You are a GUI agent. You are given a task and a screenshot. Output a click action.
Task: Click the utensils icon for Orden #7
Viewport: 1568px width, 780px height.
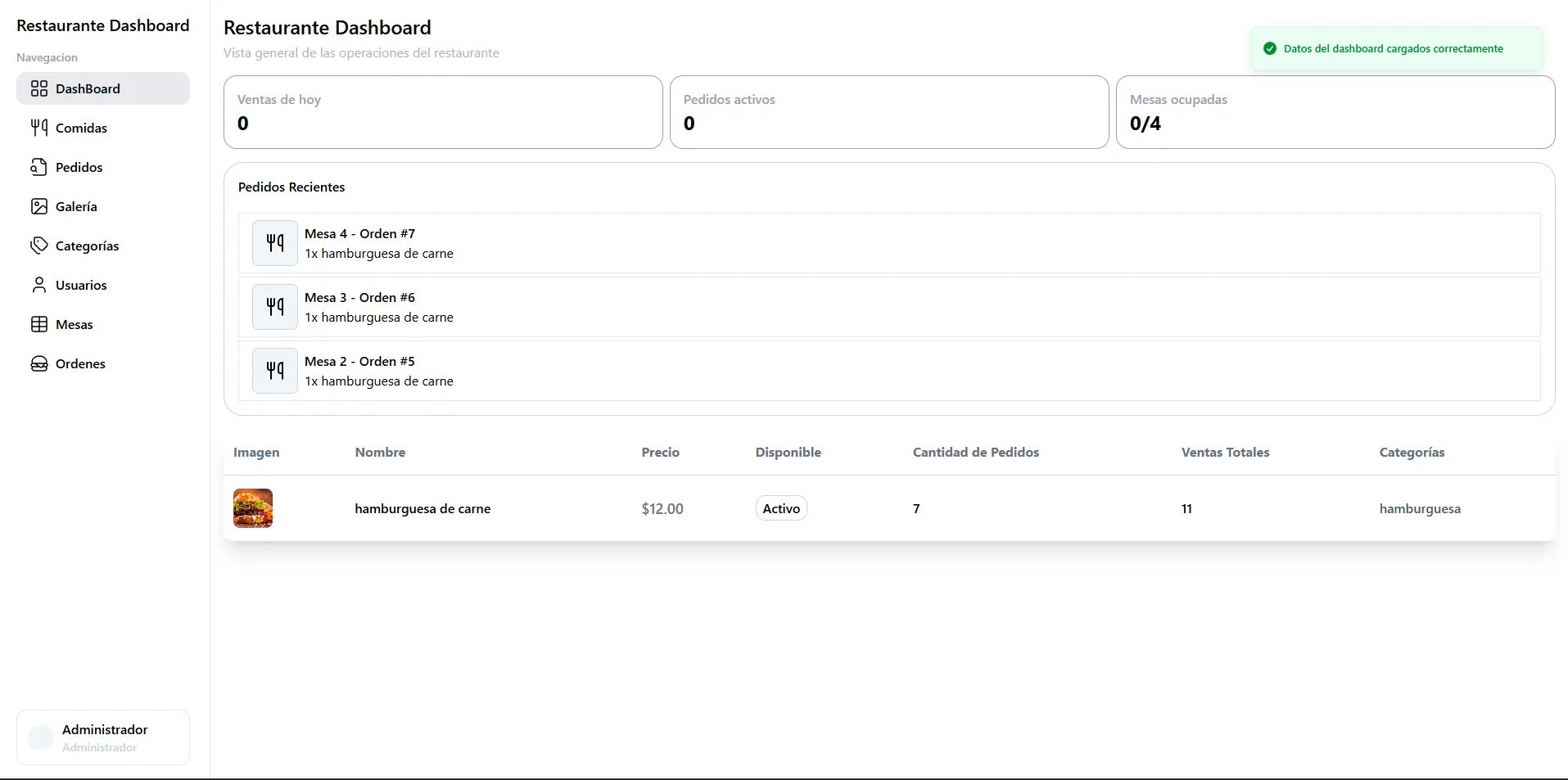[275, 243]
